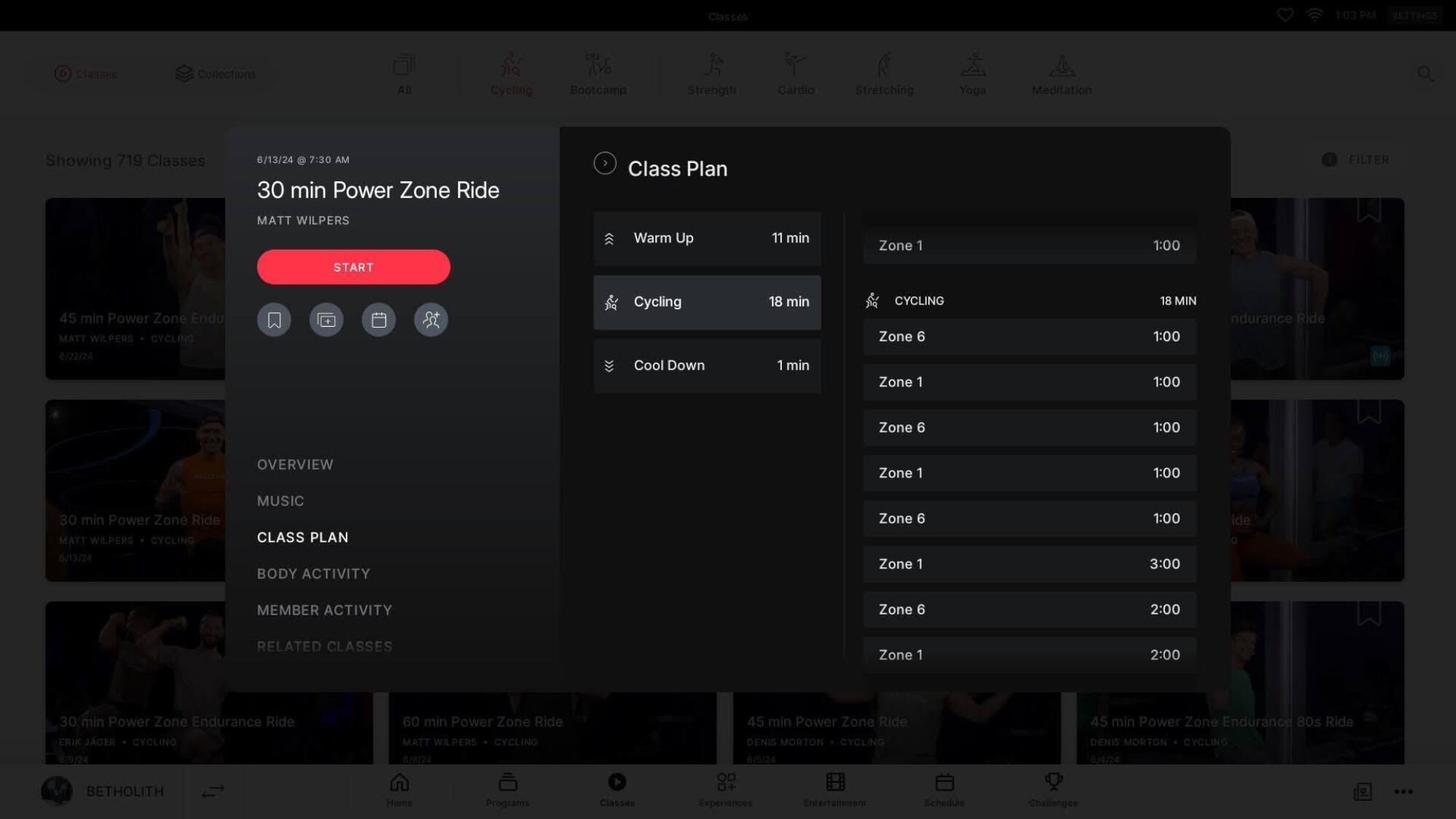The height and width of the screenshot is (819, 1456).
Task: Expand the Cool Down section in Class Plan
Action: coord(705,365)
